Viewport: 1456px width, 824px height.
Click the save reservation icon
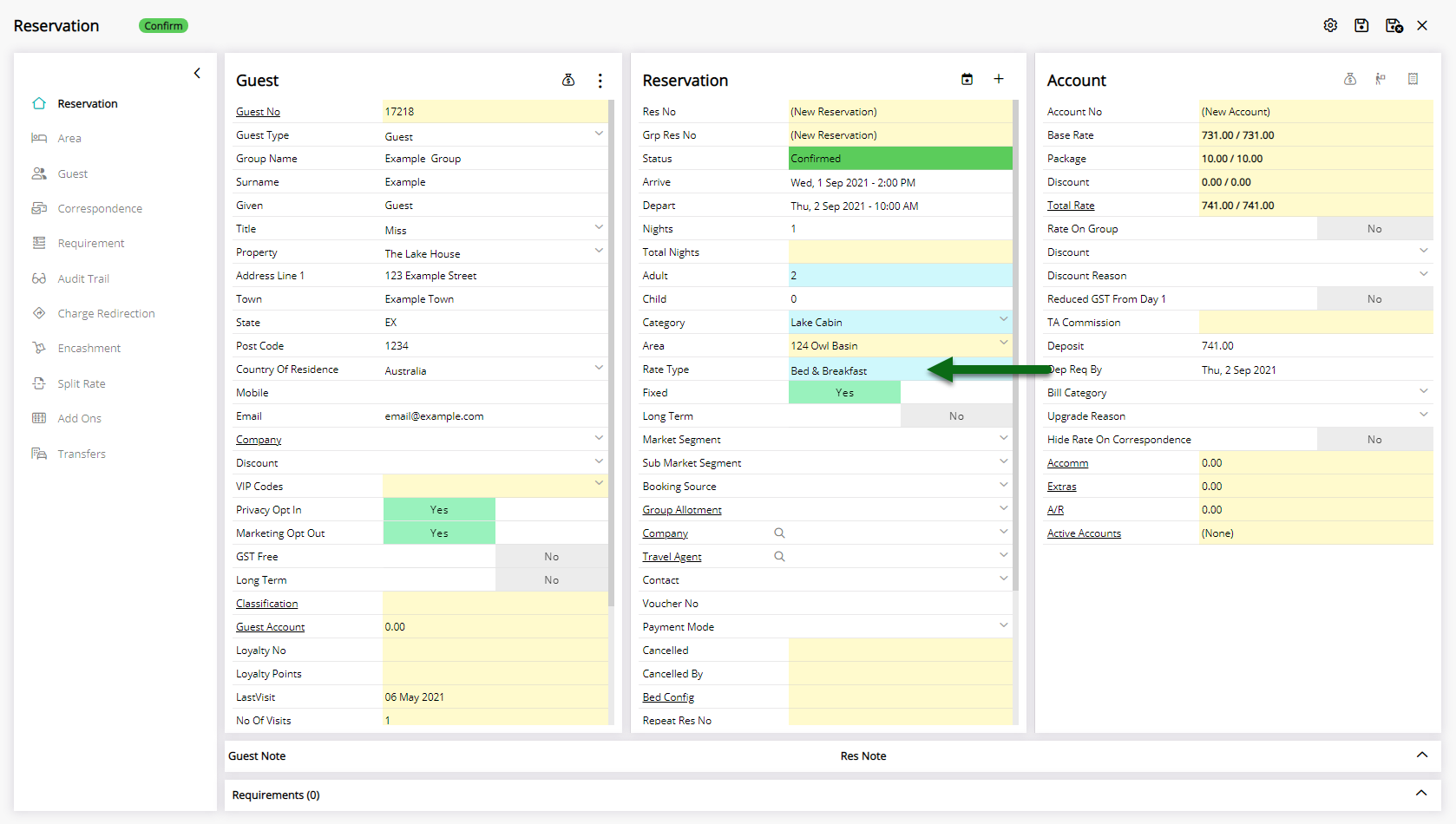point(1361,25)
